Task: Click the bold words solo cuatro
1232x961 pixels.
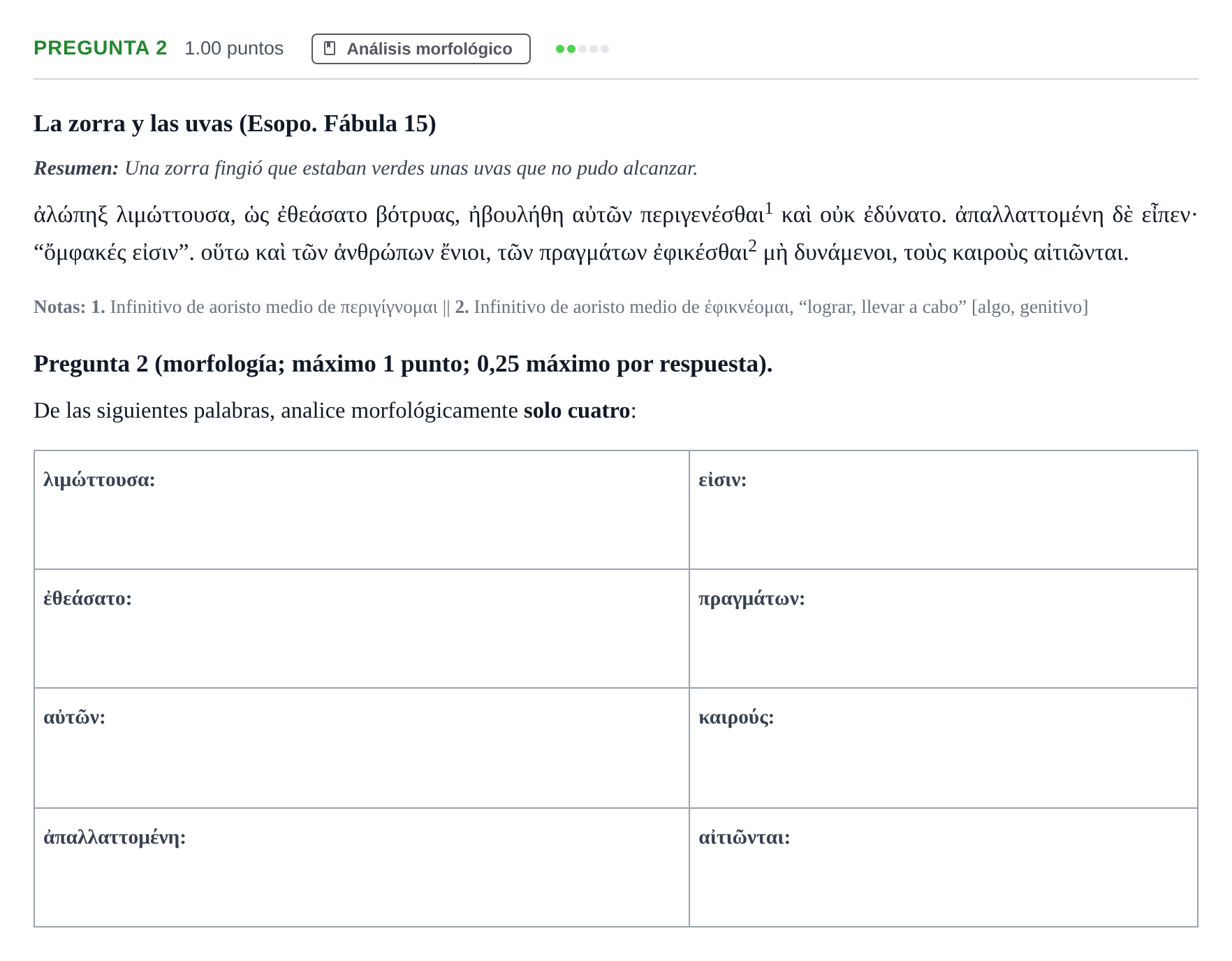Action: tap(577, 411)
